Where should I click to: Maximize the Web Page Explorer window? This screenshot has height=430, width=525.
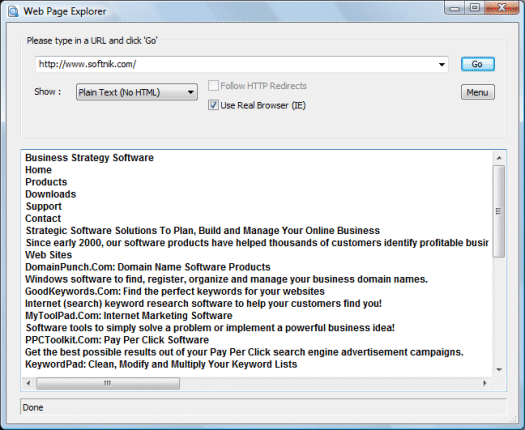click(474, 8)
